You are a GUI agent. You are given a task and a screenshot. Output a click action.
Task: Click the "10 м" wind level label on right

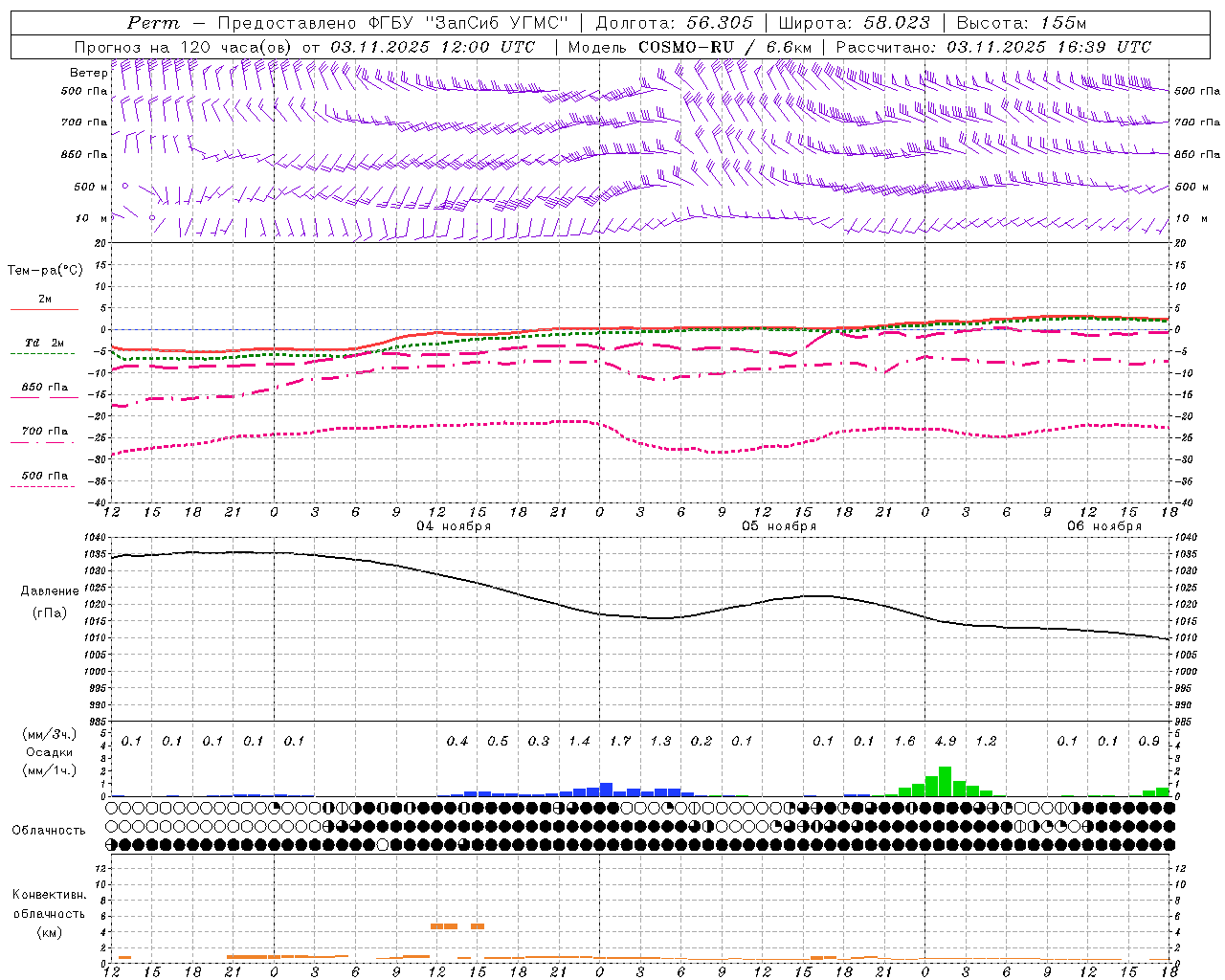(x=1192, y=219)
